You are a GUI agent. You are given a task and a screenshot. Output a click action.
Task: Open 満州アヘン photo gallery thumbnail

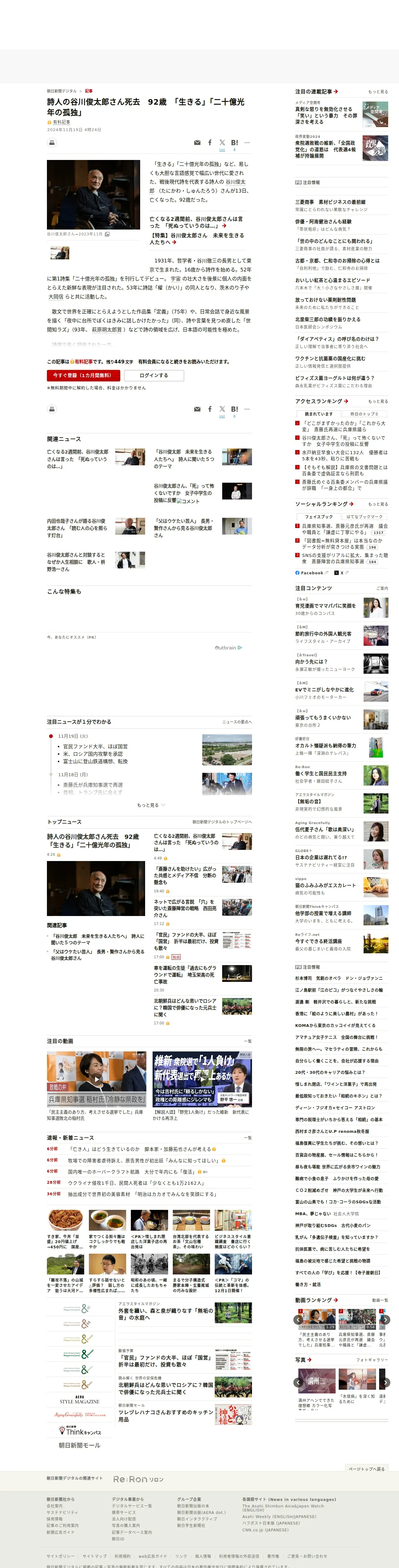316,1381
